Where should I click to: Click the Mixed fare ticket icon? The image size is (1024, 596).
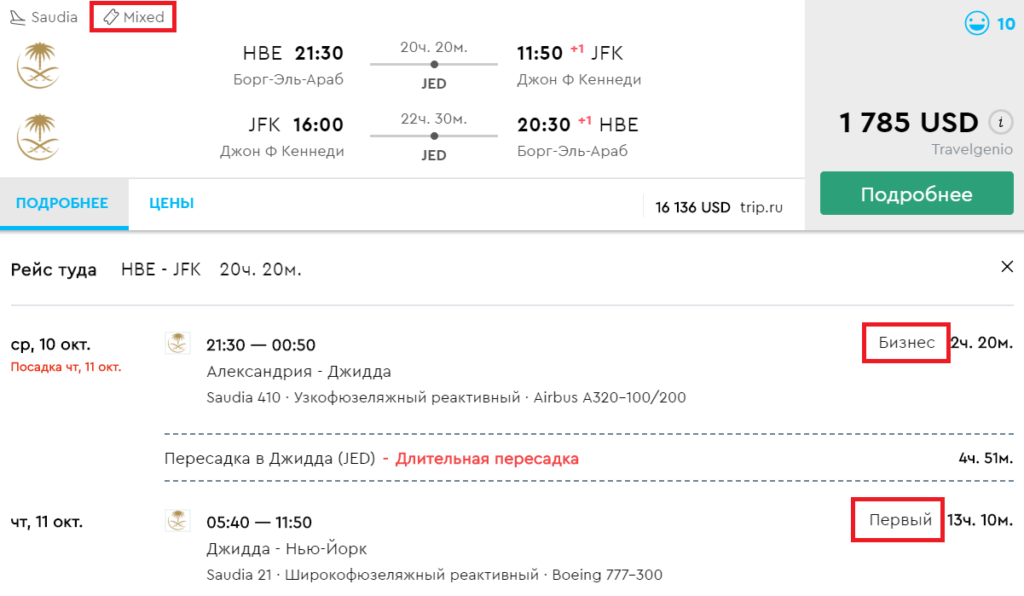coord(111,17)
